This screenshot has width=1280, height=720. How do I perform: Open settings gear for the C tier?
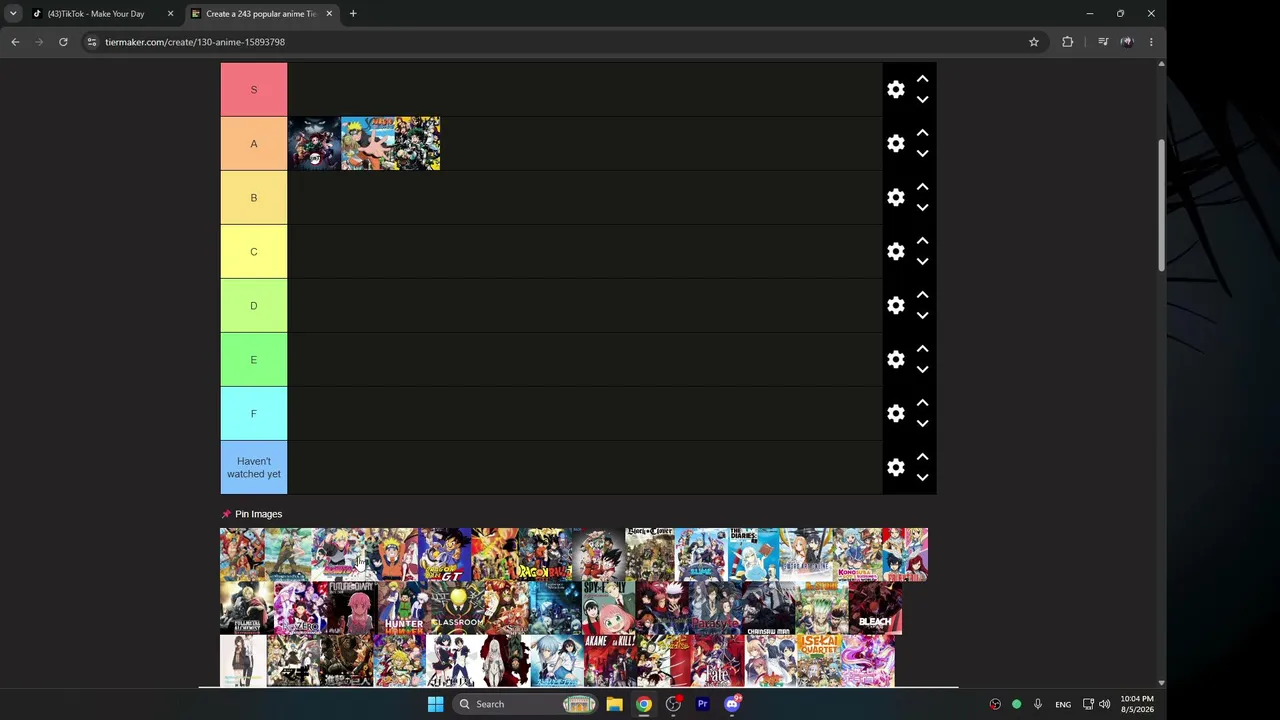click(x=896, y=252)
